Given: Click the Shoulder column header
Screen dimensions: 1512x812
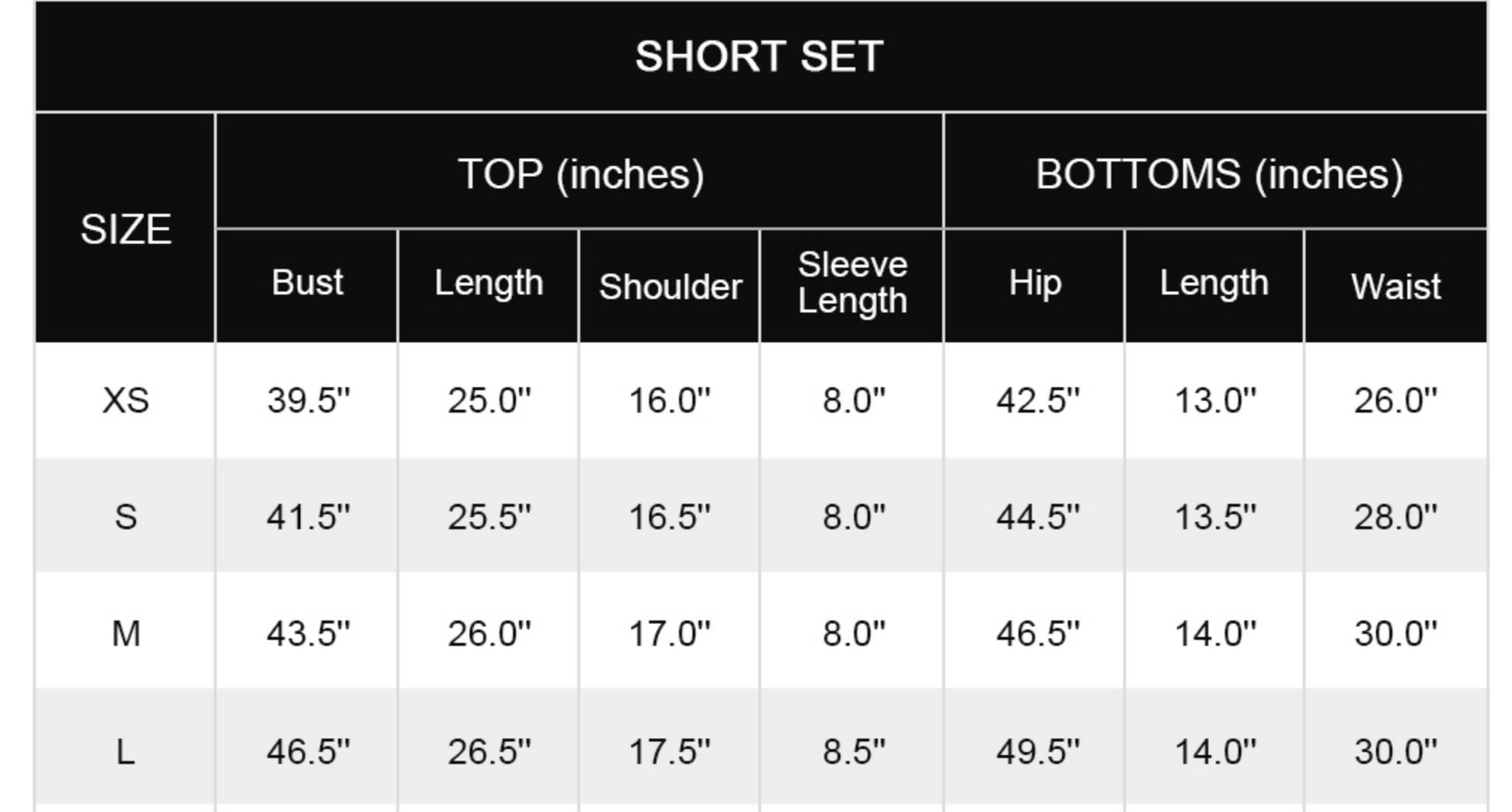Looking at the screenshot, I should pyautogui.click(x=670, y=287).
